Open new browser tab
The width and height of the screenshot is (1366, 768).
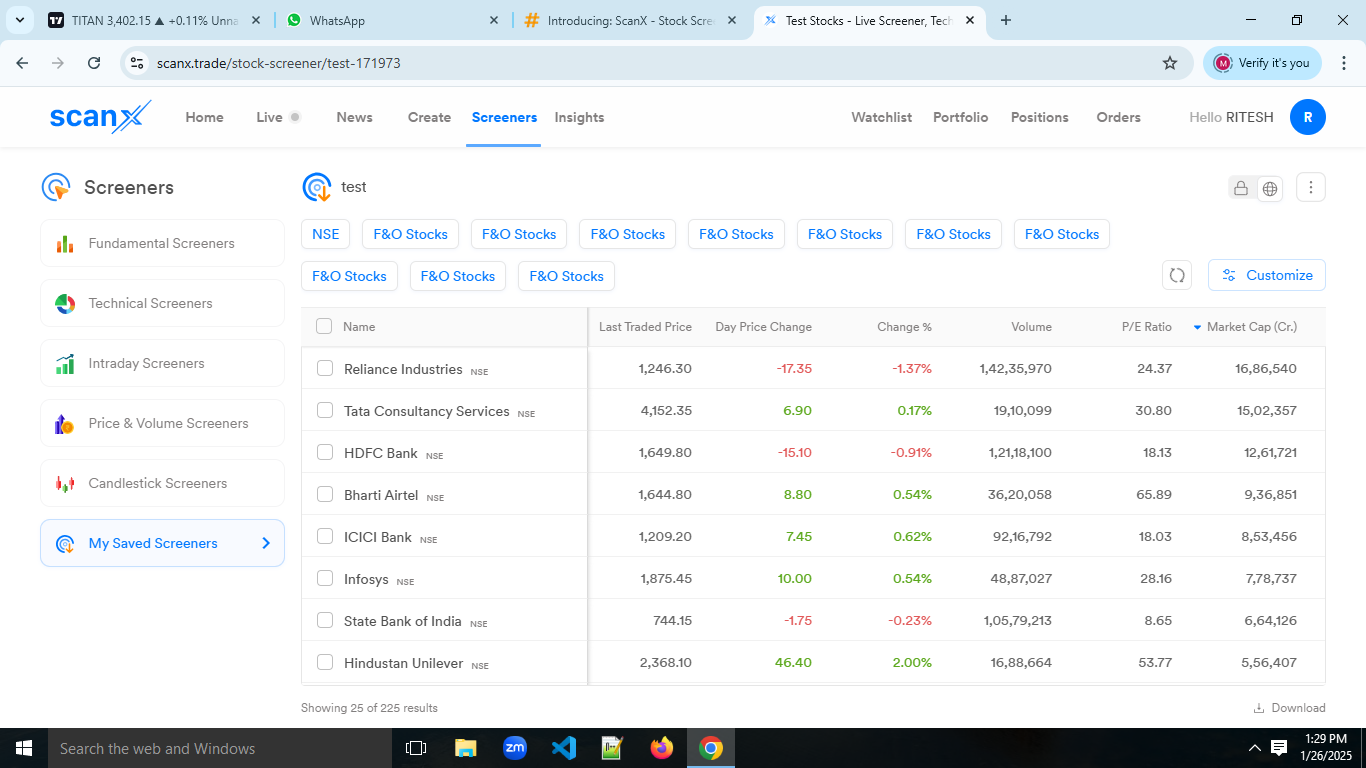[x=1006, y=20]
